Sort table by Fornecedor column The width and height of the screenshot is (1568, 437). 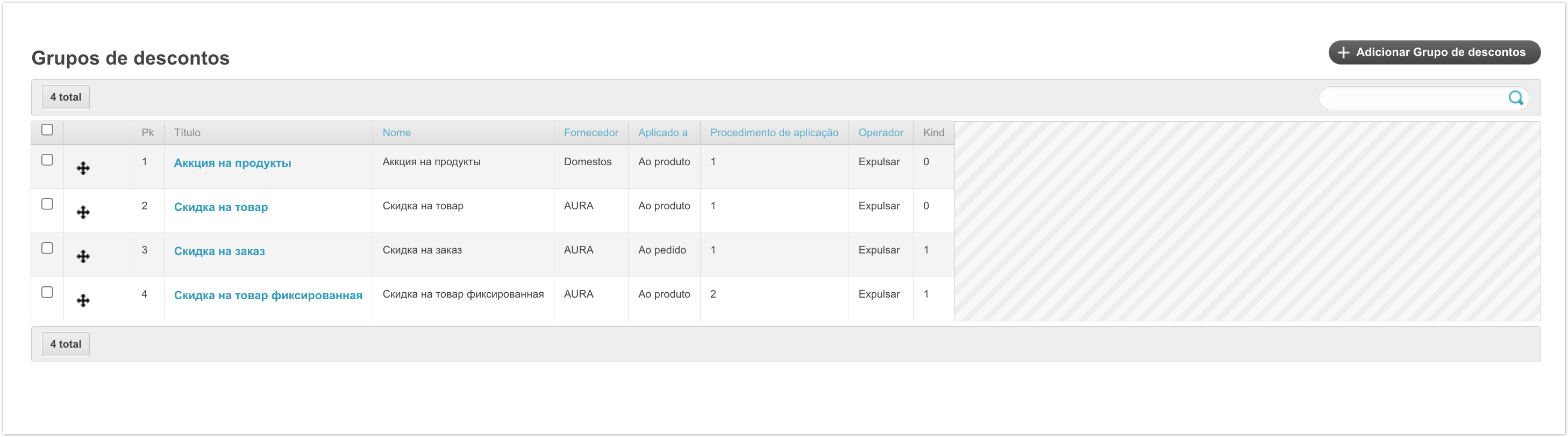pyautogui.click(x=590, y=133)
